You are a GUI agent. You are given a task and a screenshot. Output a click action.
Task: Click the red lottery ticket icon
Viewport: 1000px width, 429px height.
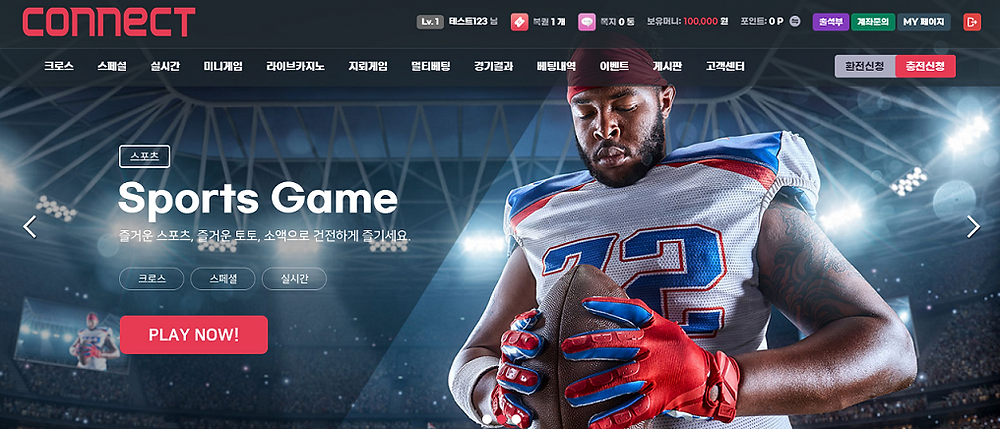tap(519, 22)
